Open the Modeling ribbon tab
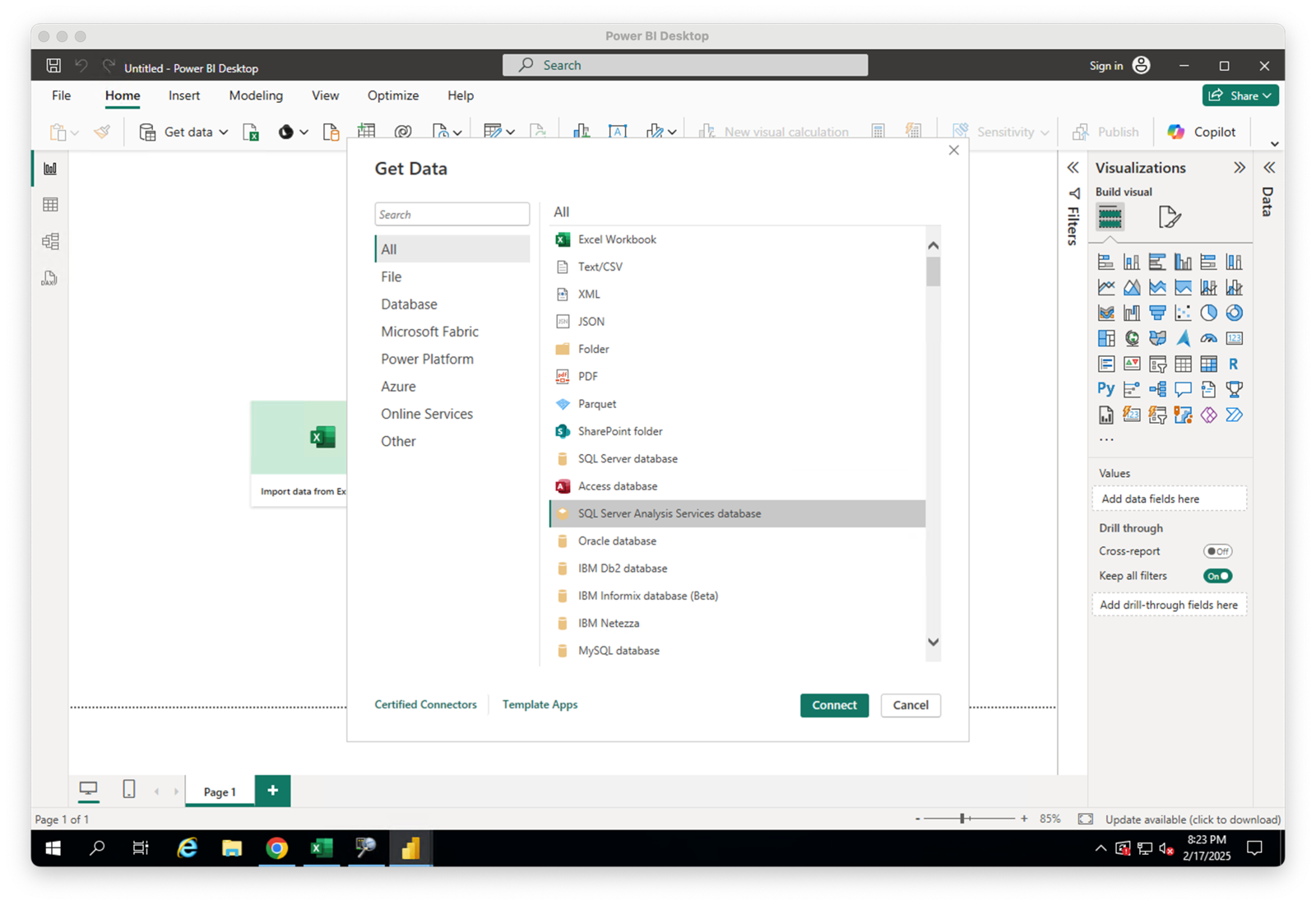Image resolution: width=1316 pixels, height=905 pixels. coord(256,95)
